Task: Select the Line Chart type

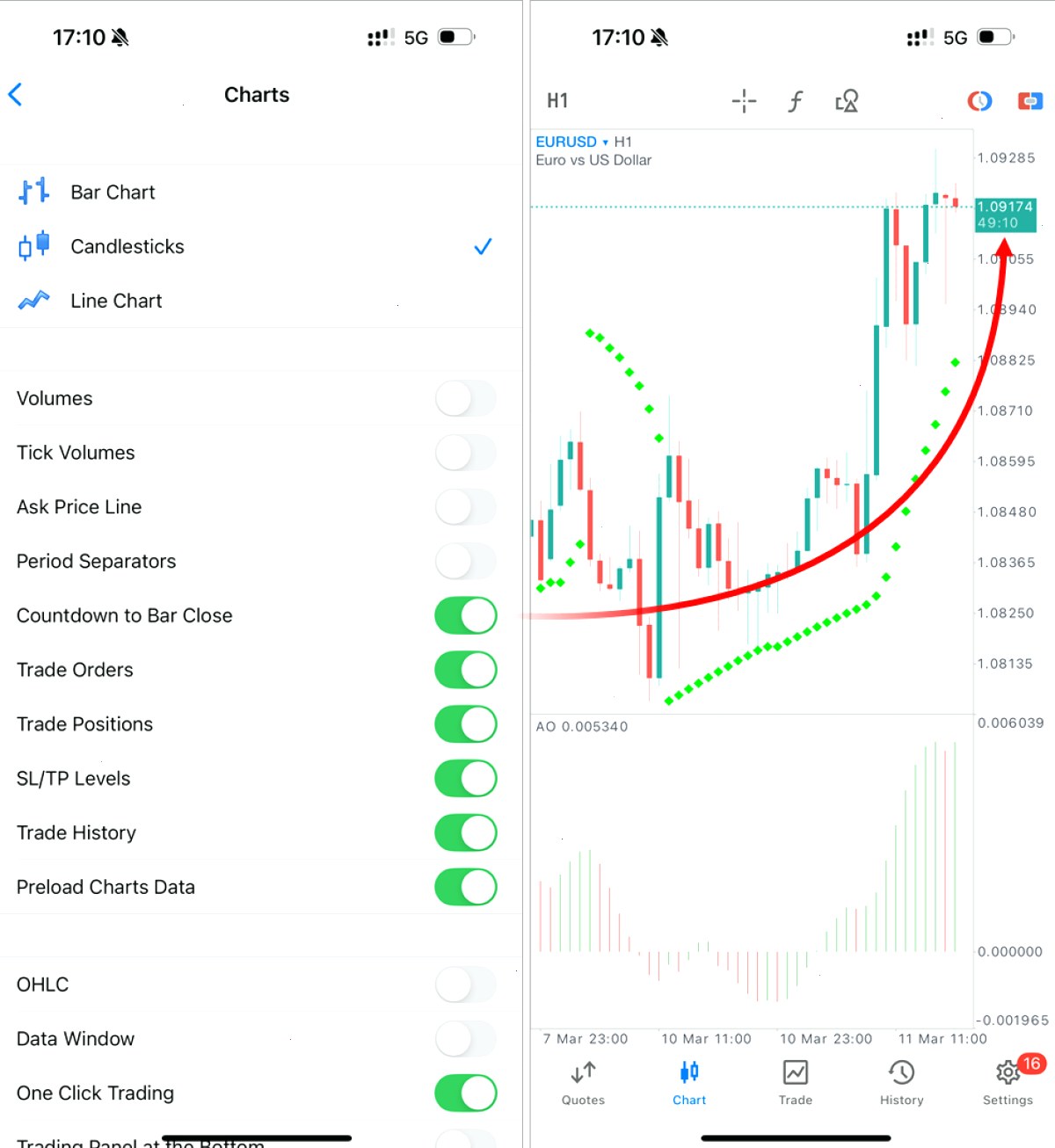Action: pos(260,301)
